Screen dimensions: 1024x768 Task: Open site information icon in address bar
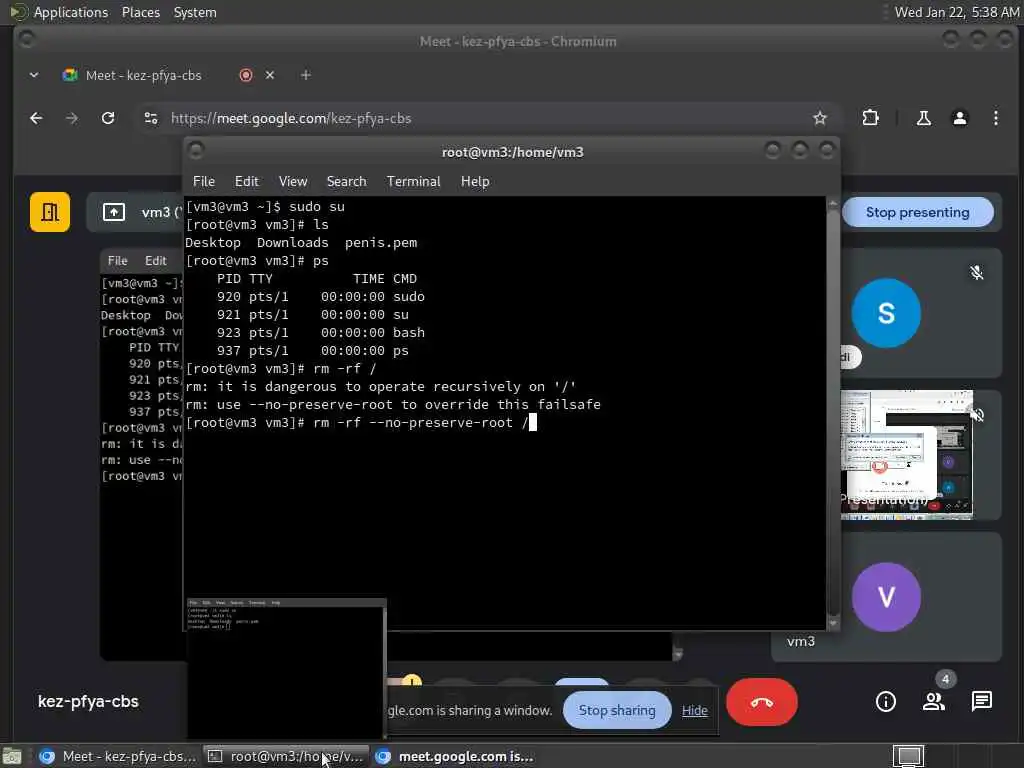click(x=151, y=118)
